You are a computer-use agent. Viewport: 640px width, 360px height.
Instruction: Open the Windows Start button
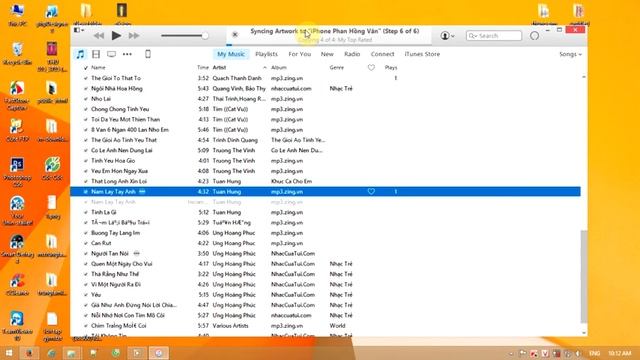pyautogui.click(x=9, y=353)
